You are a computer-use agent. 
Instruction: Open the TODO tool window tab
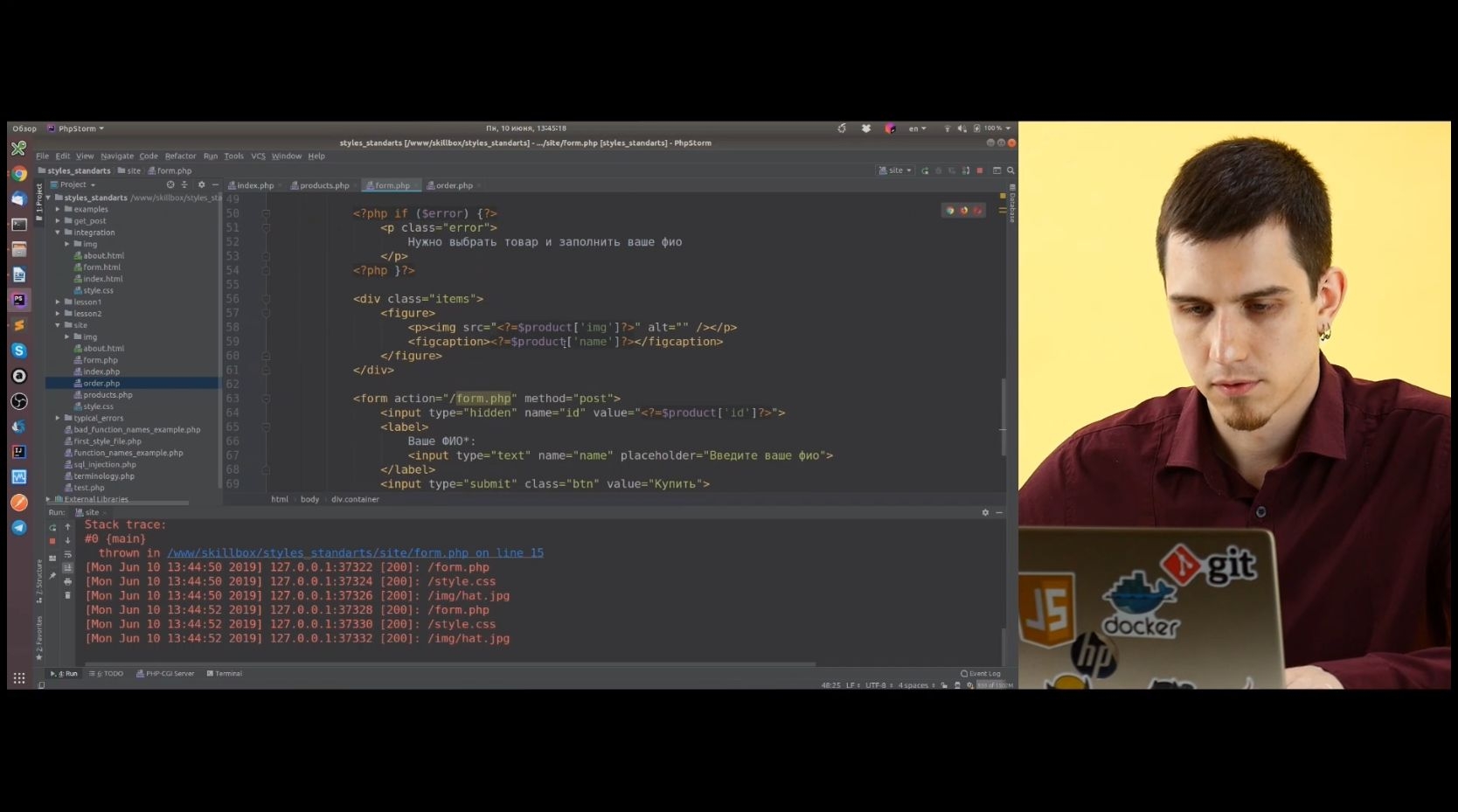107,674
